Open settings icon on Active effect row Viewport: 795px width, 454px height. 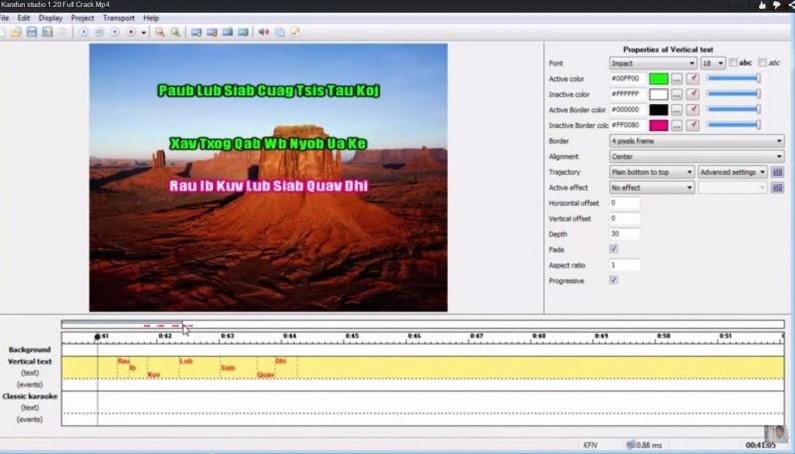click(777, 188)
